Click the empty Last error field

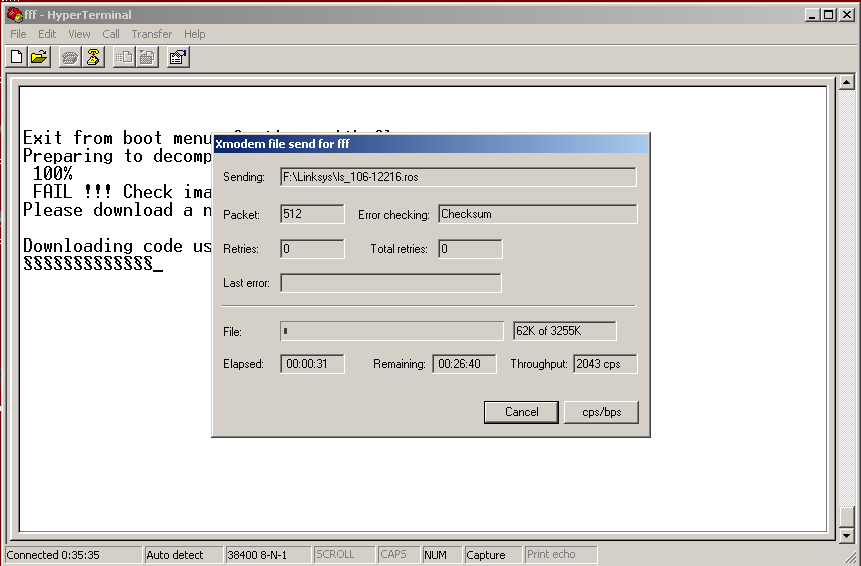pyautogui.click(x=390, y=283)
